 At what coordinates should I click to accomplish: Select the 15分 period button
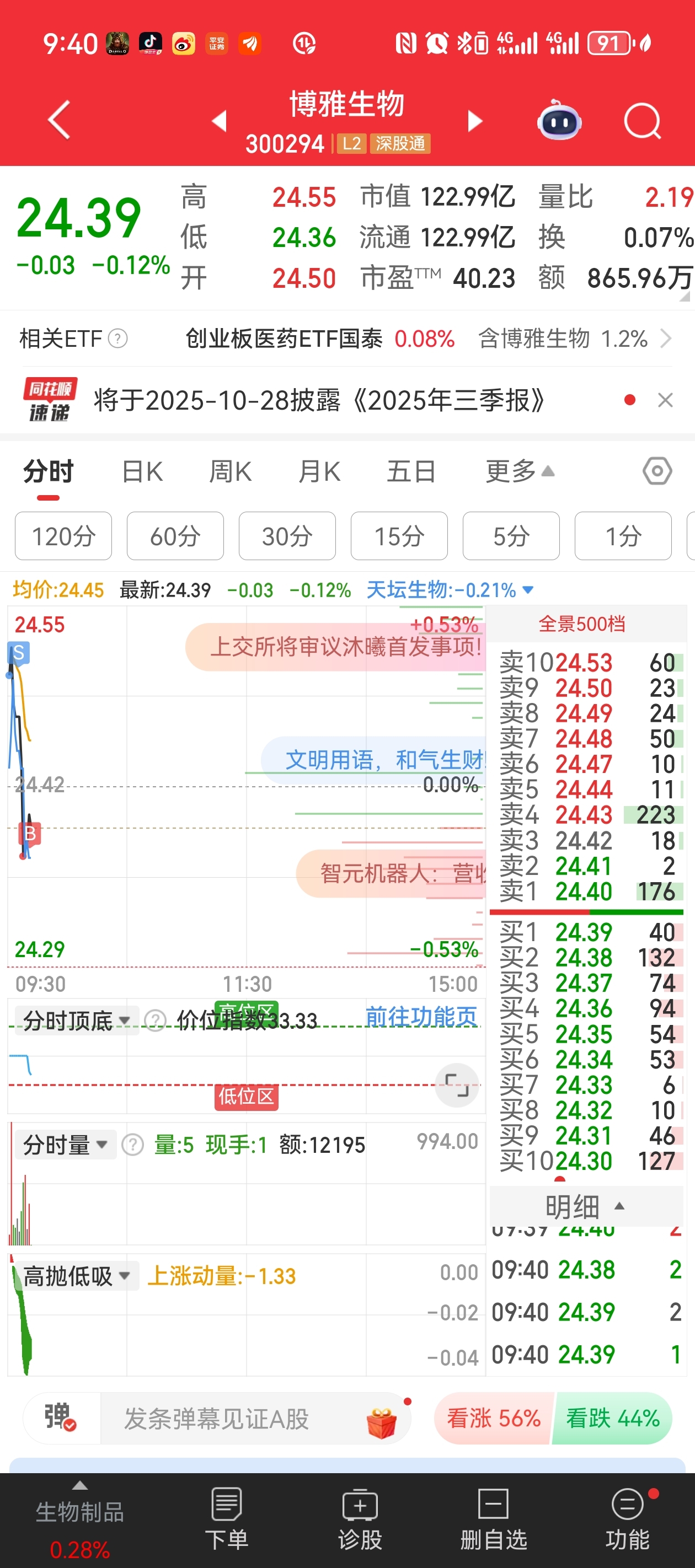[399, 536]
